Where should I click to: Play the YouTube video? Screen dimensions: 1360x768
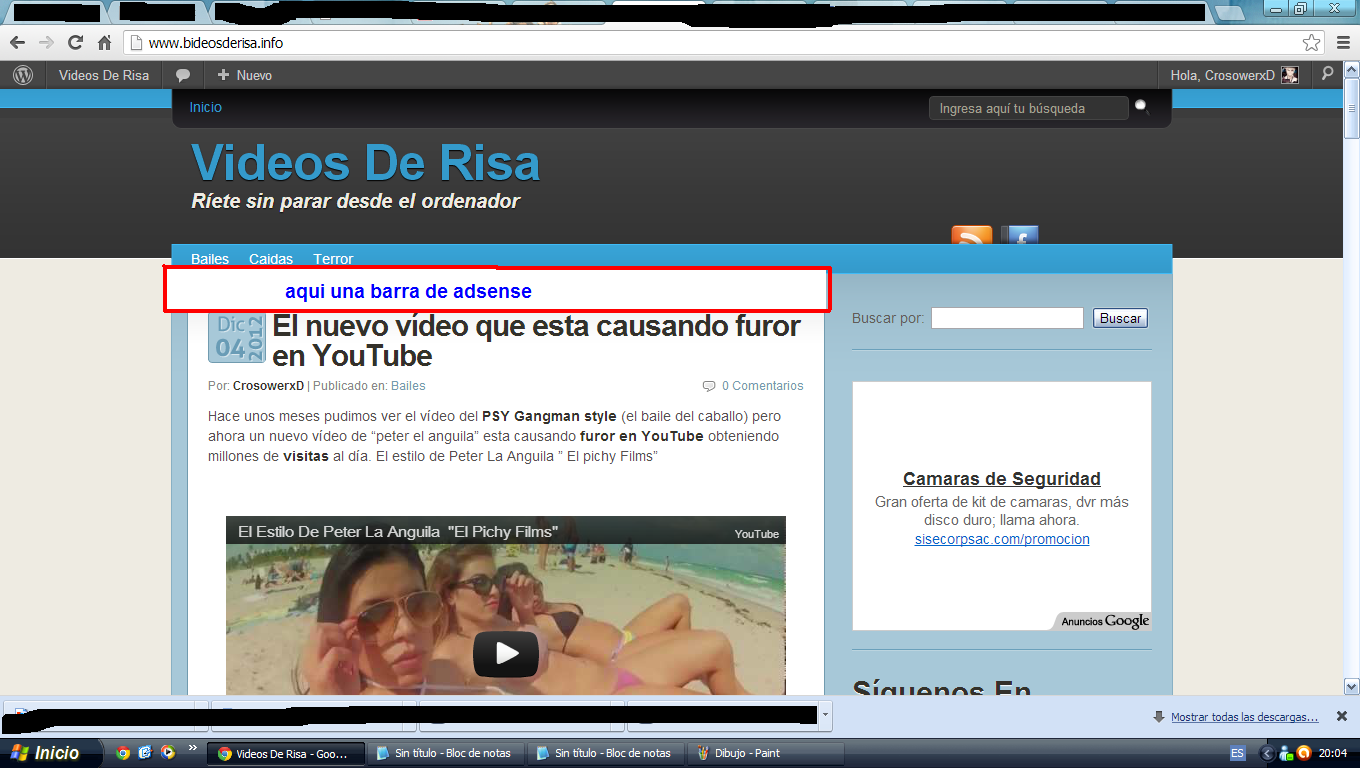506,654
